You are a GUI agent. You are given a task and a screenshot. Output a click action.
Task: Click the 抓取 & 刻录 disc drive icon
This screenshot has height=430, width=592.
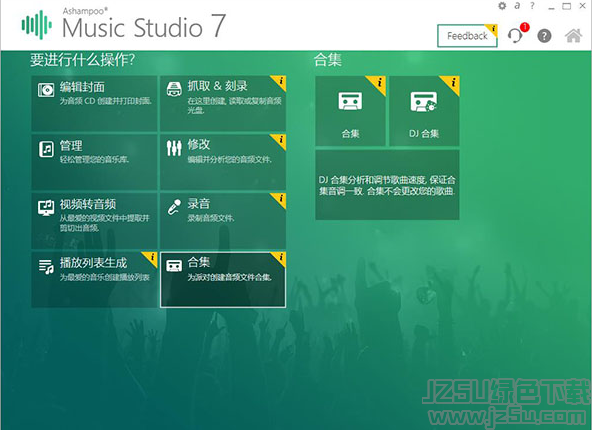174,89
